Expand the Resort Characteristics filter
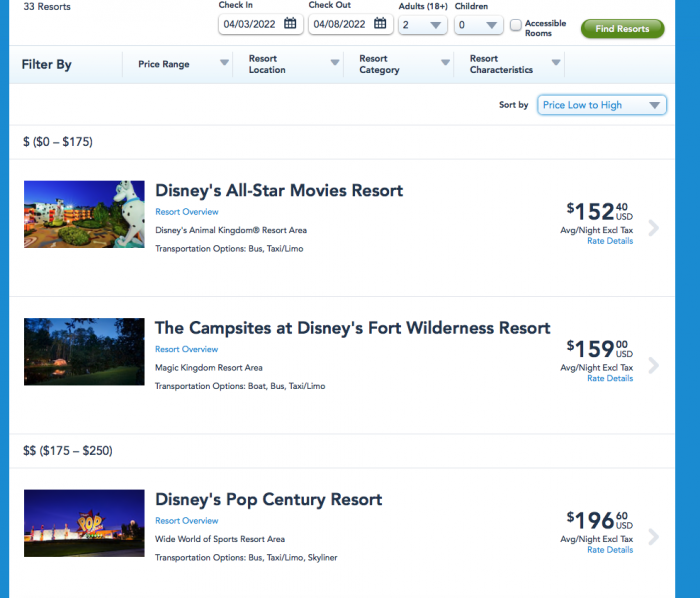The image size is (700, 598). pyautogui.click(x=516, y=64)
